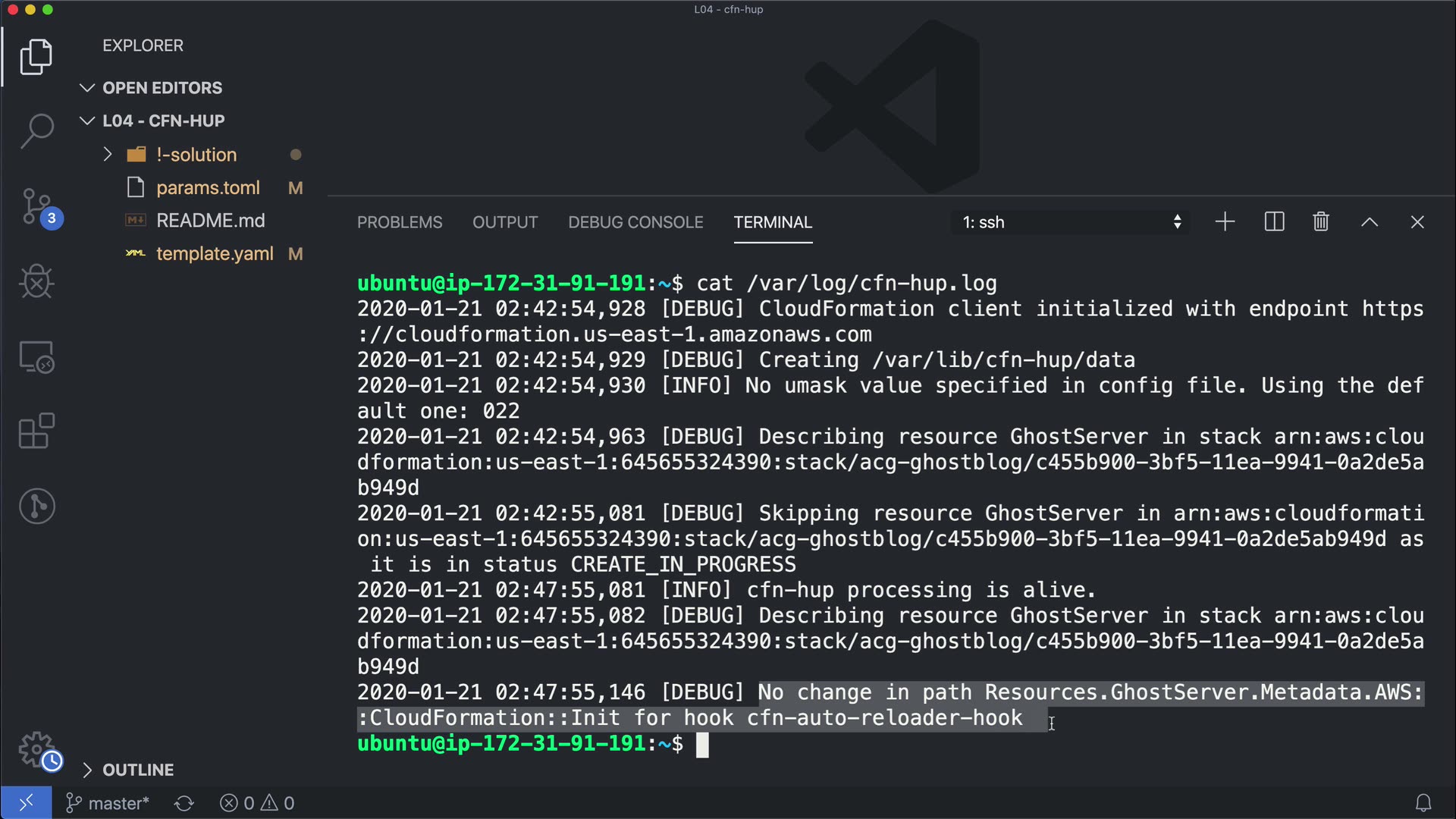The width and height of the screenshot is (1456, 819).
Task: Click the master* branch in status bar
Action: point(108,803)
